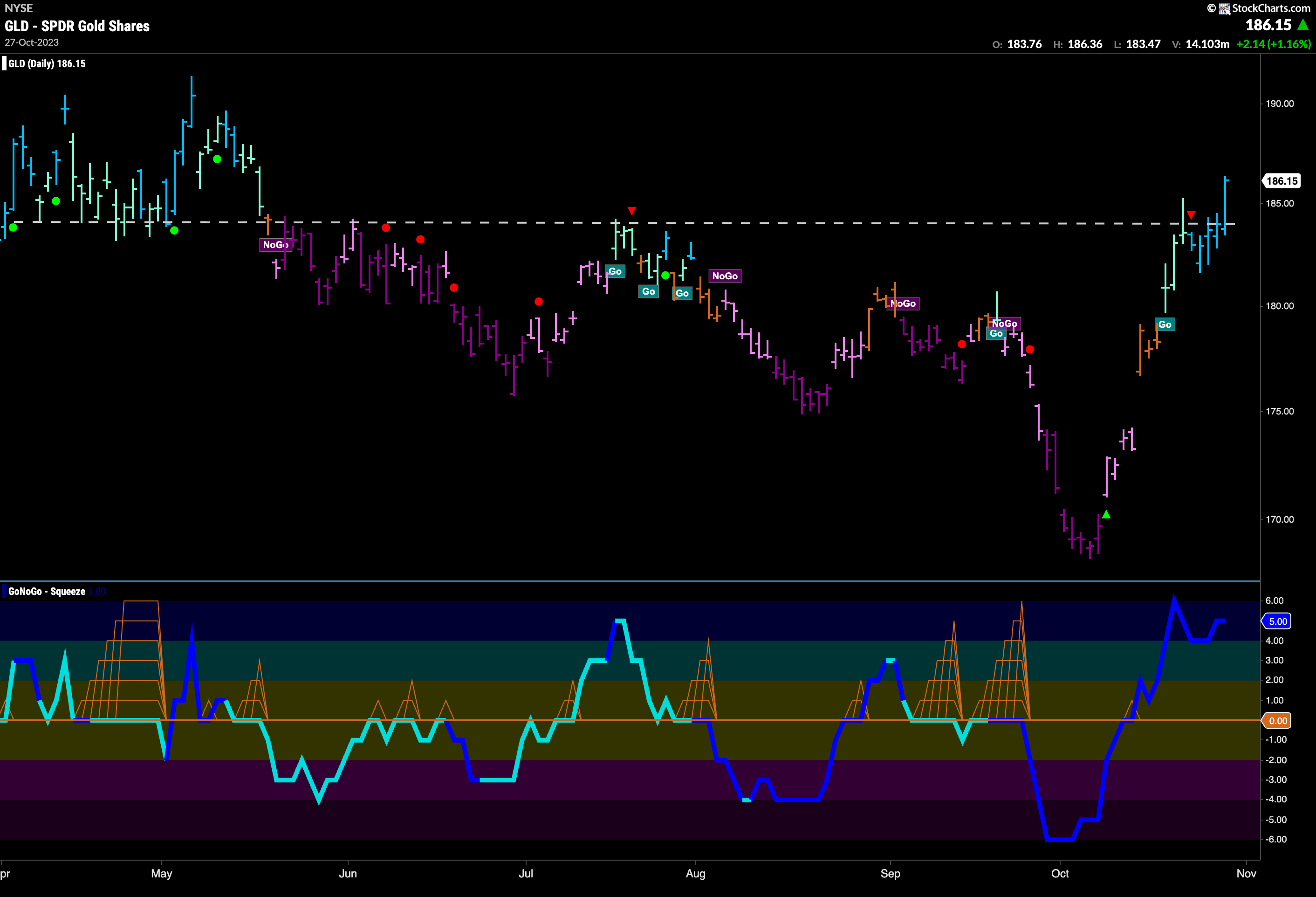Viewport: 1316px width, 897px height.
Task: Click the 27-Oct-2023 date text
Action: point(32,42)
